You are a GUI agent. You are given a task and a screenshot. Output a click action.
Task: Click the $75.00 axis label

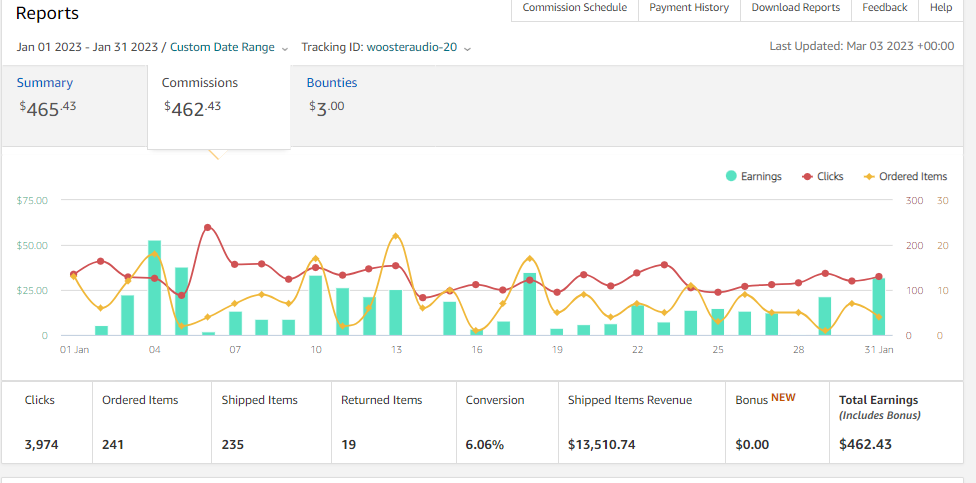coord(32,200)
